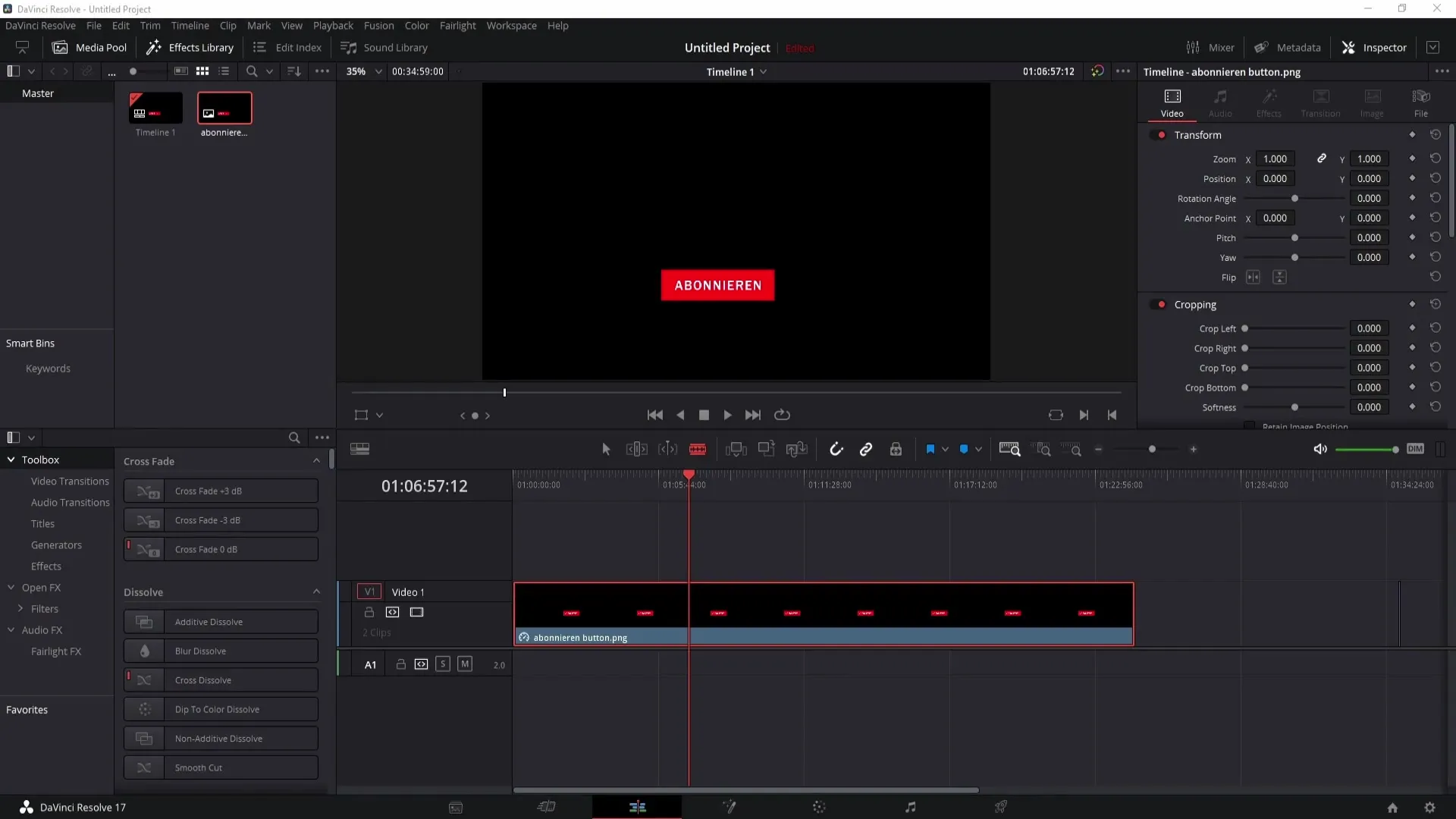Open the Fusion page icon in toolbar
This screenshot has height=819, width=1456.
tap(728, 807)
